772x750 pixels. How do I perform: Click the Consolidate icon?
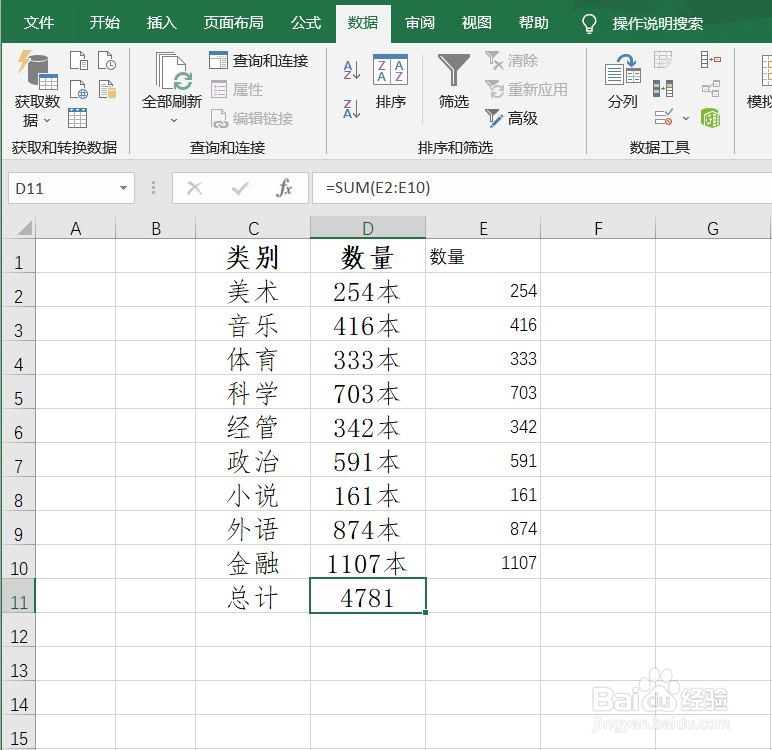[x=710, y=60]
